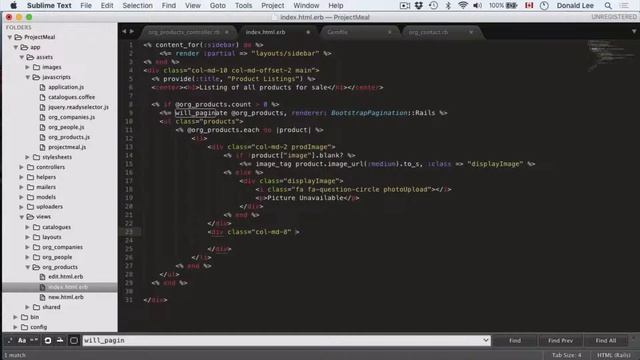Select the org_people folder icon

pyautogui.click(x=36, y=257)
